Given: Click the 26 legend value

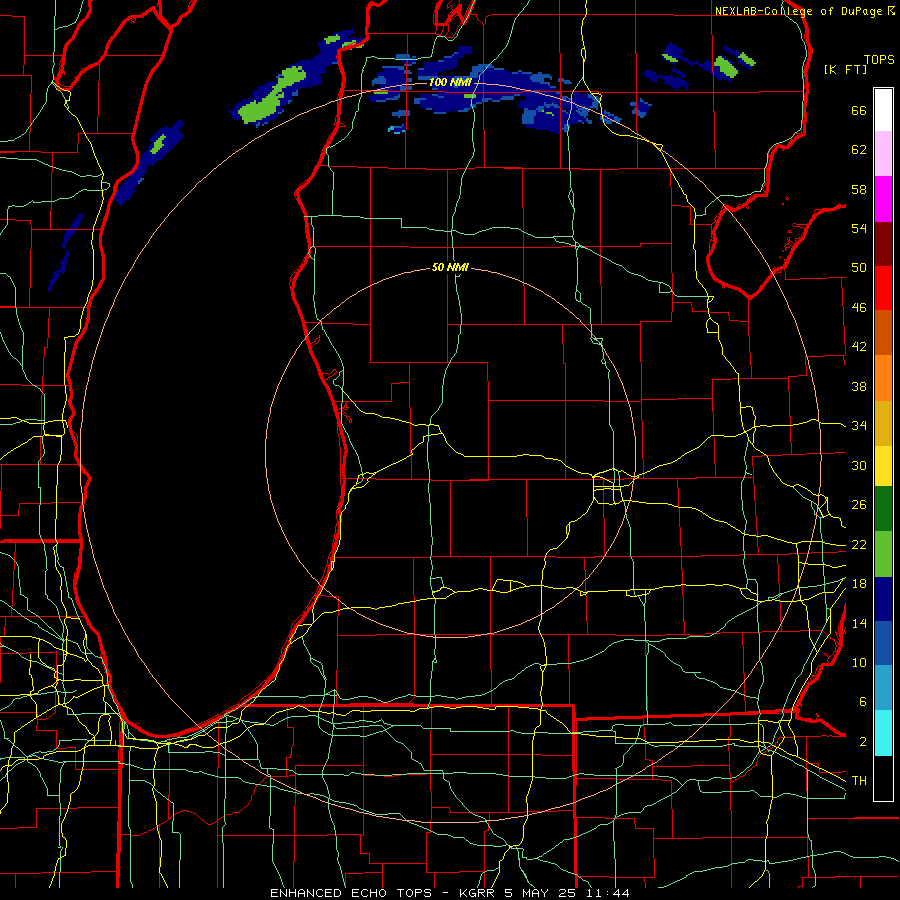Looking at the screenshot, I should [x=859, y=505].
